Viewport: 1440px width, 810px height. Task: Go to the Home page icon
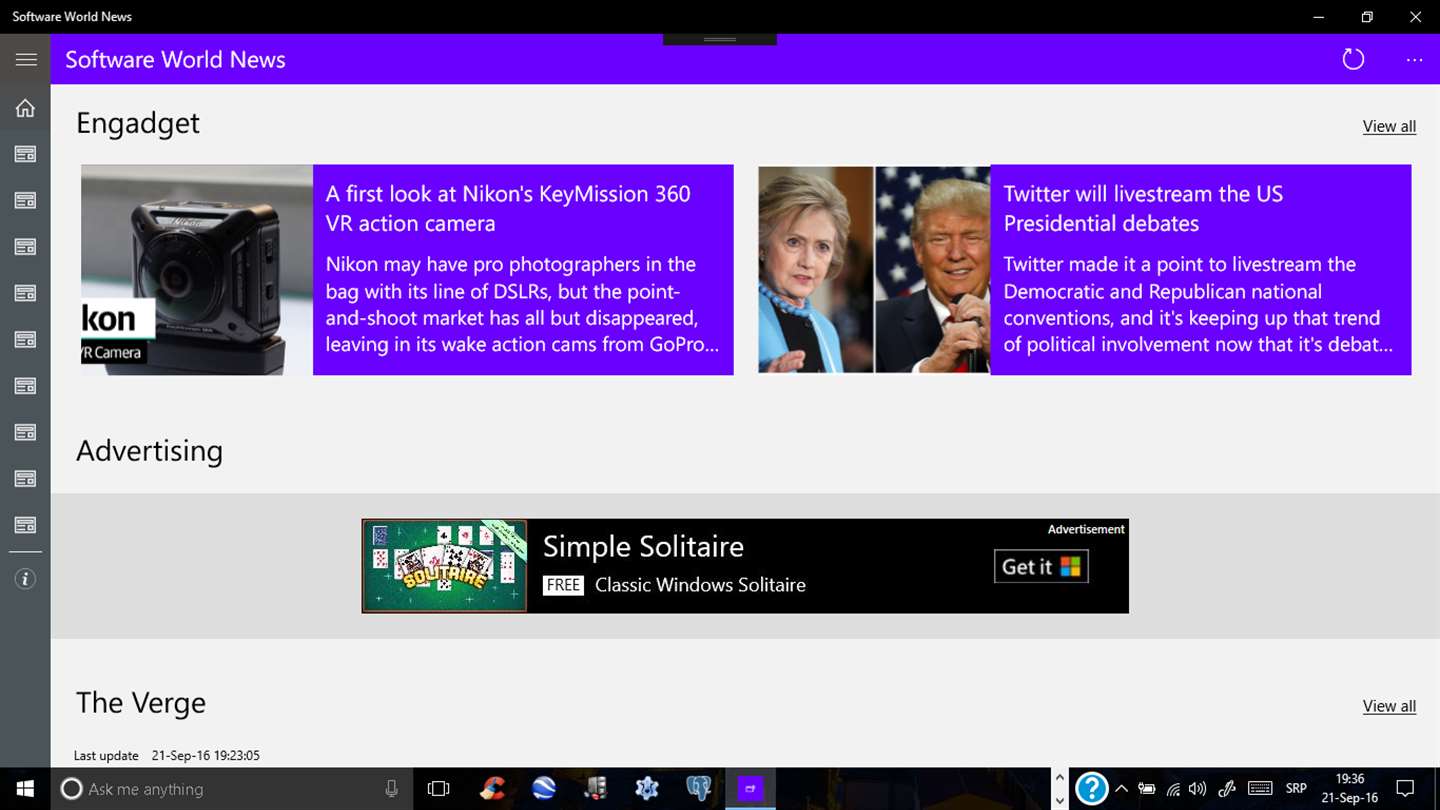tap(25, 108)
